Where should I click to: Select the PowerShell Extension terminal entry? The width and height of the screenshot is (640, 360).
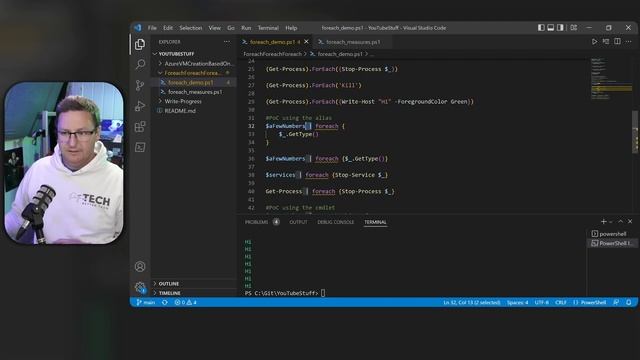pos(612,243)
